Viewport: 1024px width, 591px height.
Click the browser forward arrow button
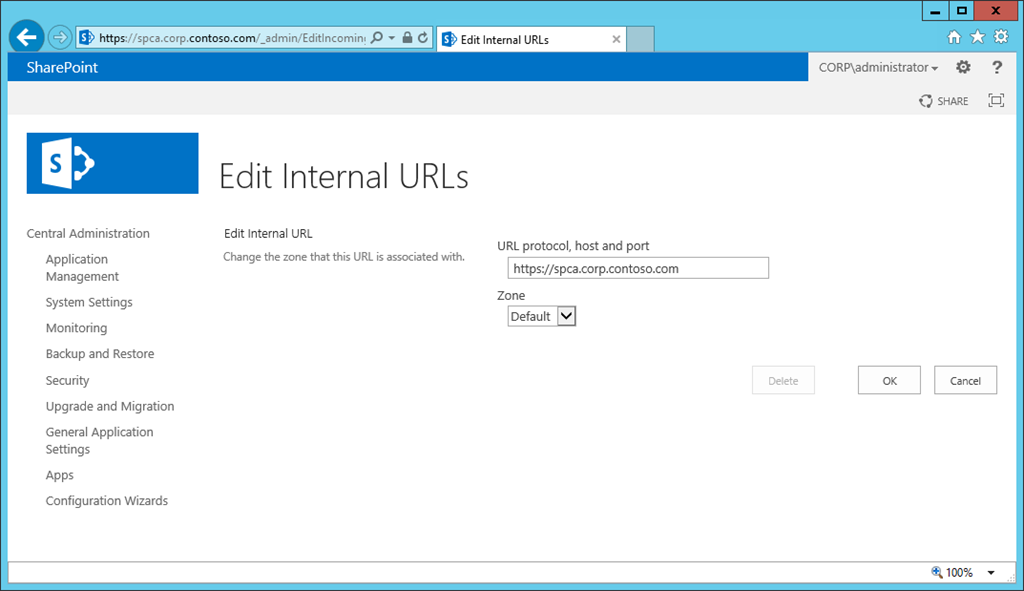[x=60, y=38]
